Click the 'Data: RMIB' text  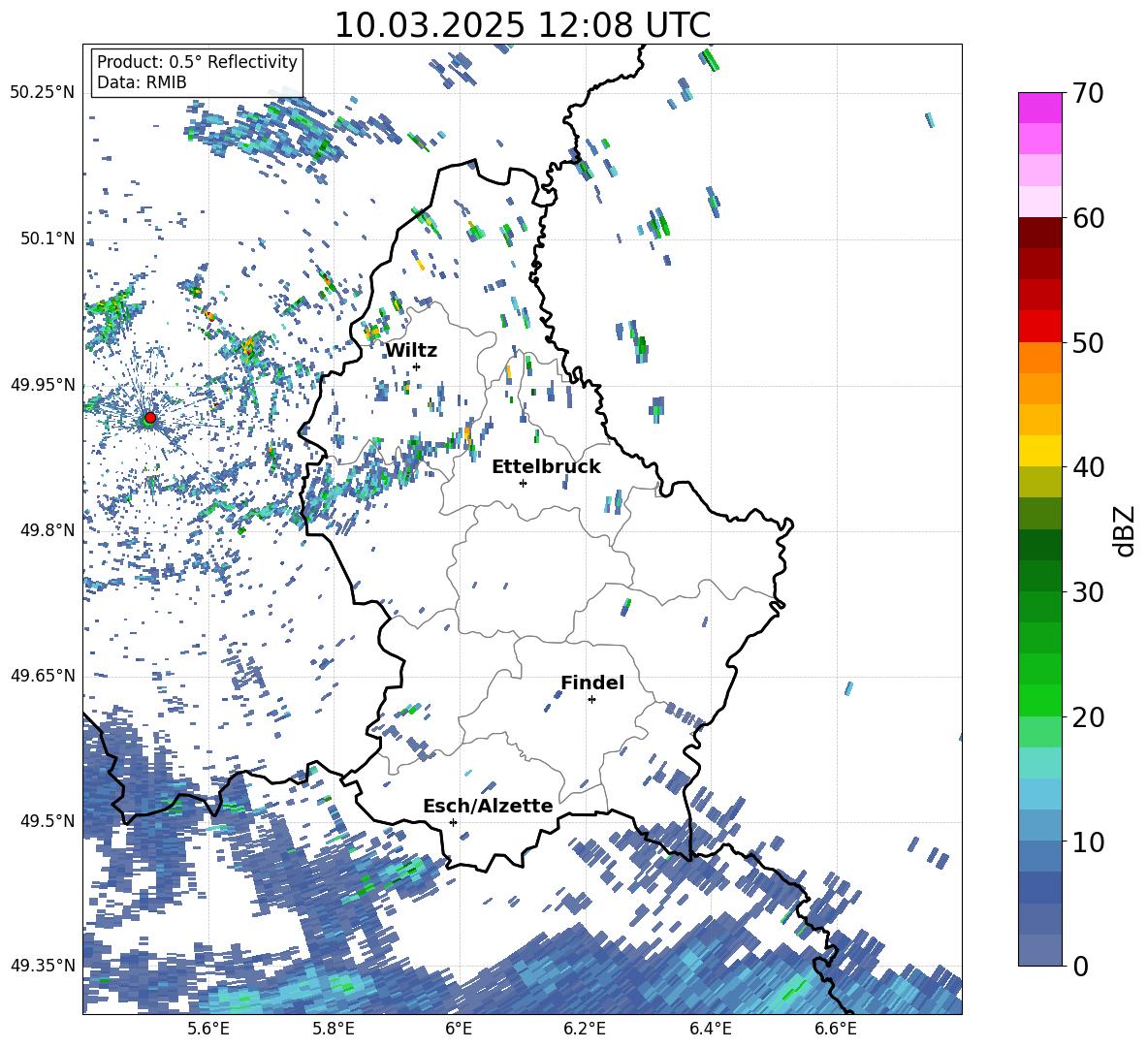(x=142, y=82)
